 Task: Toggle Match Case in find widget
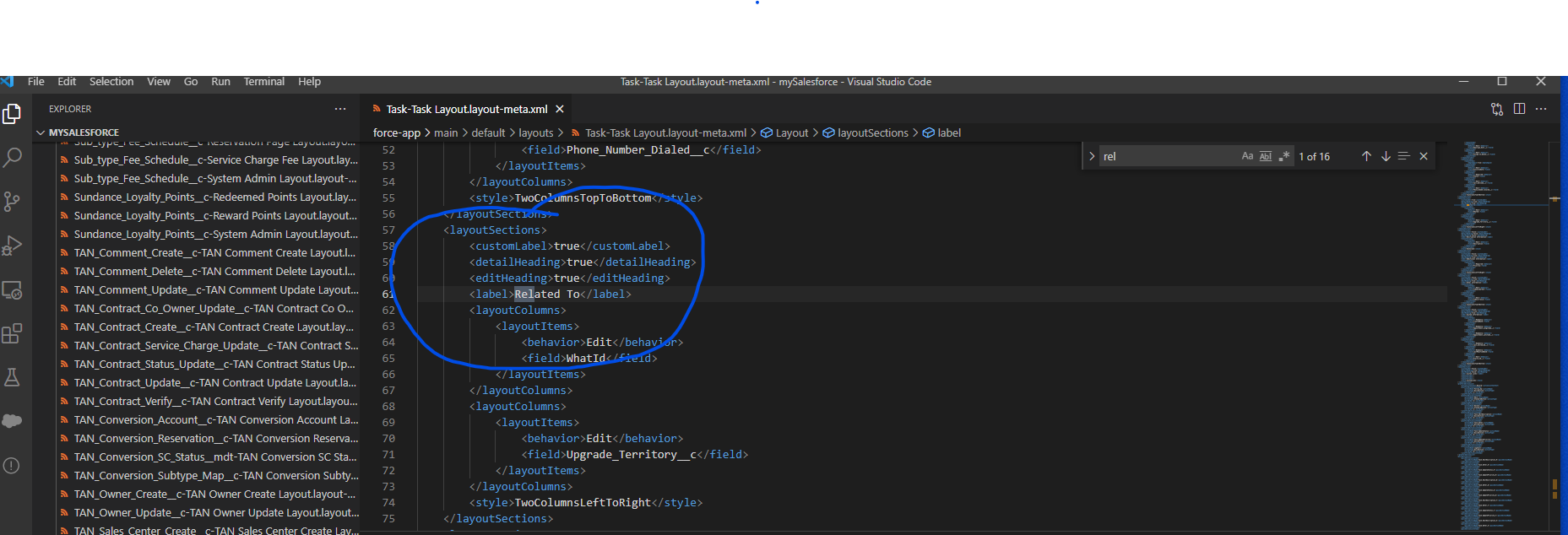tap(1247, 156)
